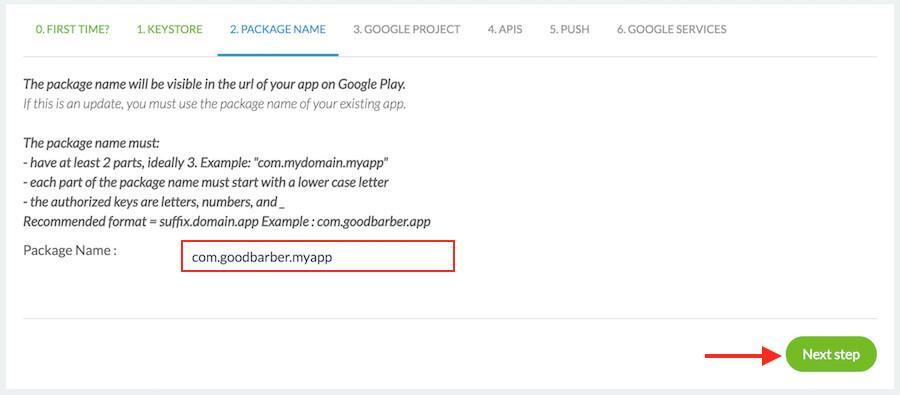Screen dimensions: 900x395
Task: Click the Google Play url visibility sentence
Action: click(x=215, y=84)
